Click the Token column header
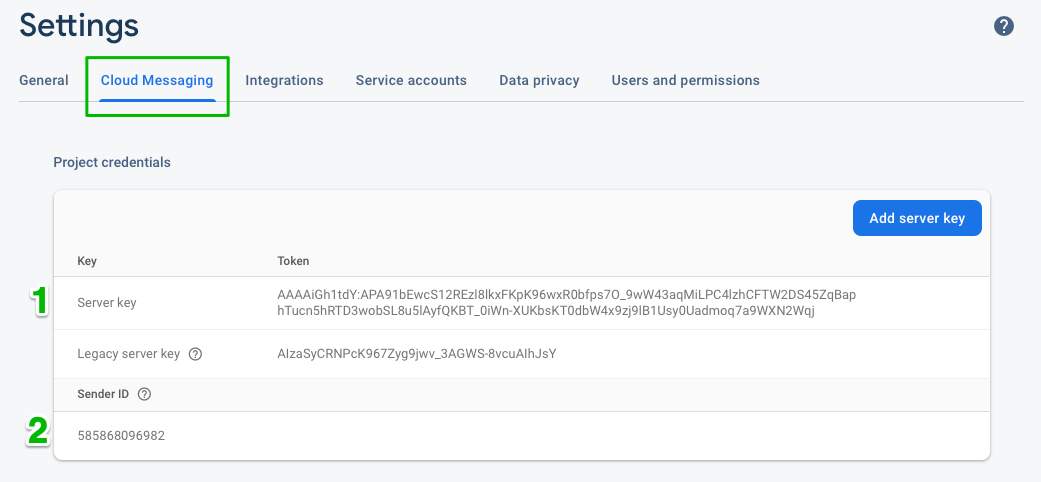Viewport: 1041px width, 482px height. pyautogui.click(x=293, y=261)
